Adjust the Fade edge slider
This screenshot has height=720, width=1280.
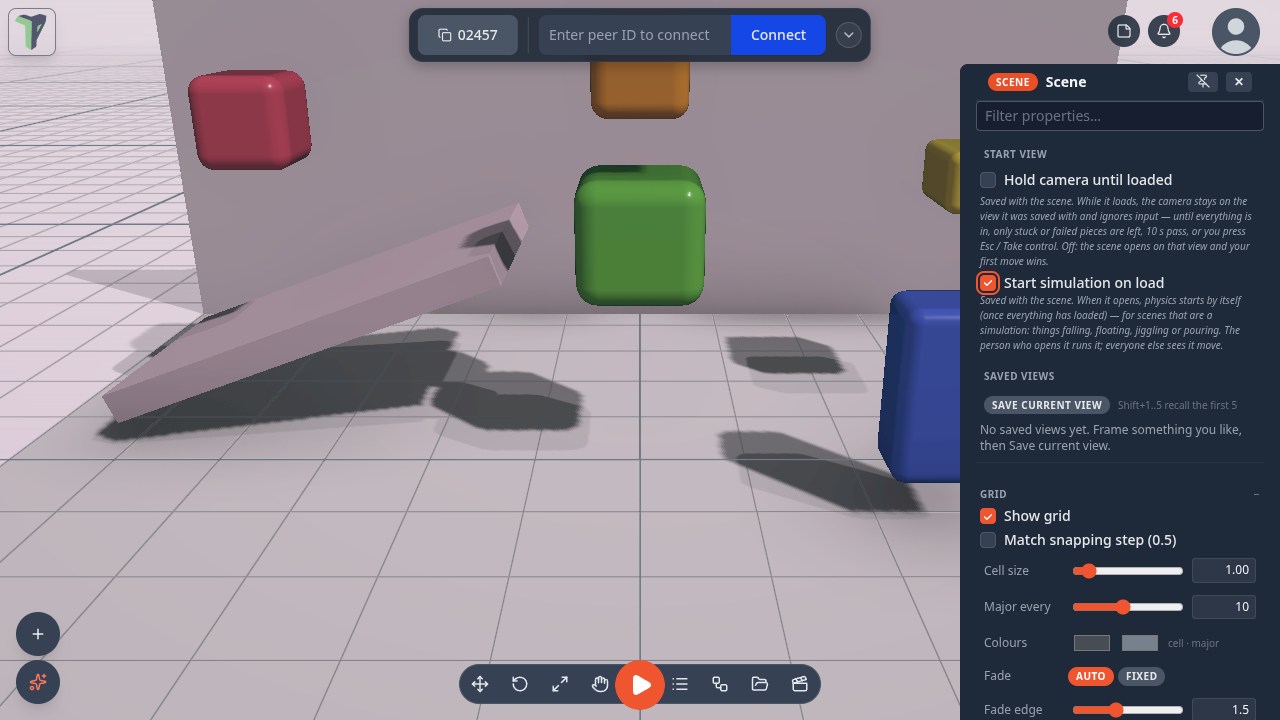(x=1128, y=710)
